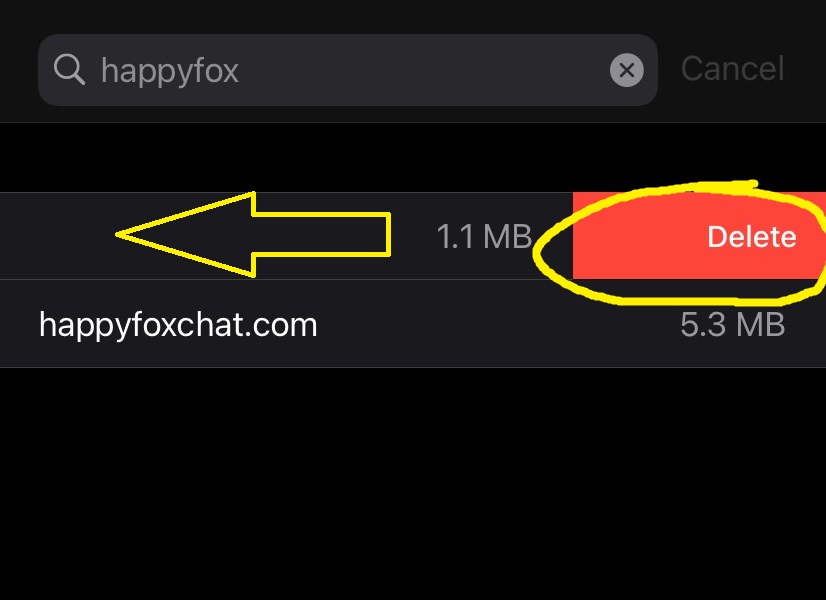The width and height of the screenshot is (826, 600).
Task: Click the arrowhead tip of yellow arrow
Action: tap(118, 234)
